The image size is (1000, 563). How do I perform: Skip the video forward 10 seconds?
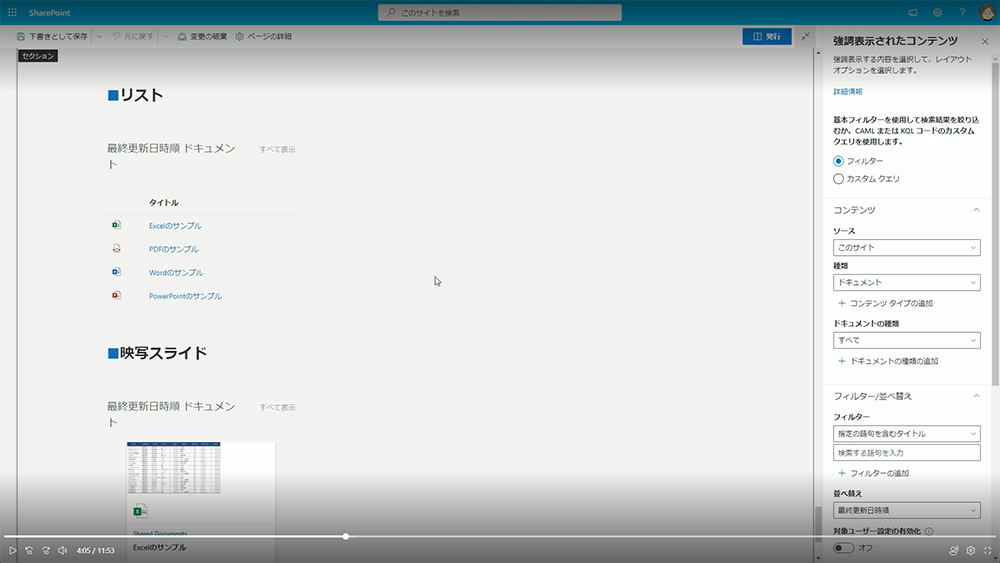pyautogui.click(x=45, y=550)
